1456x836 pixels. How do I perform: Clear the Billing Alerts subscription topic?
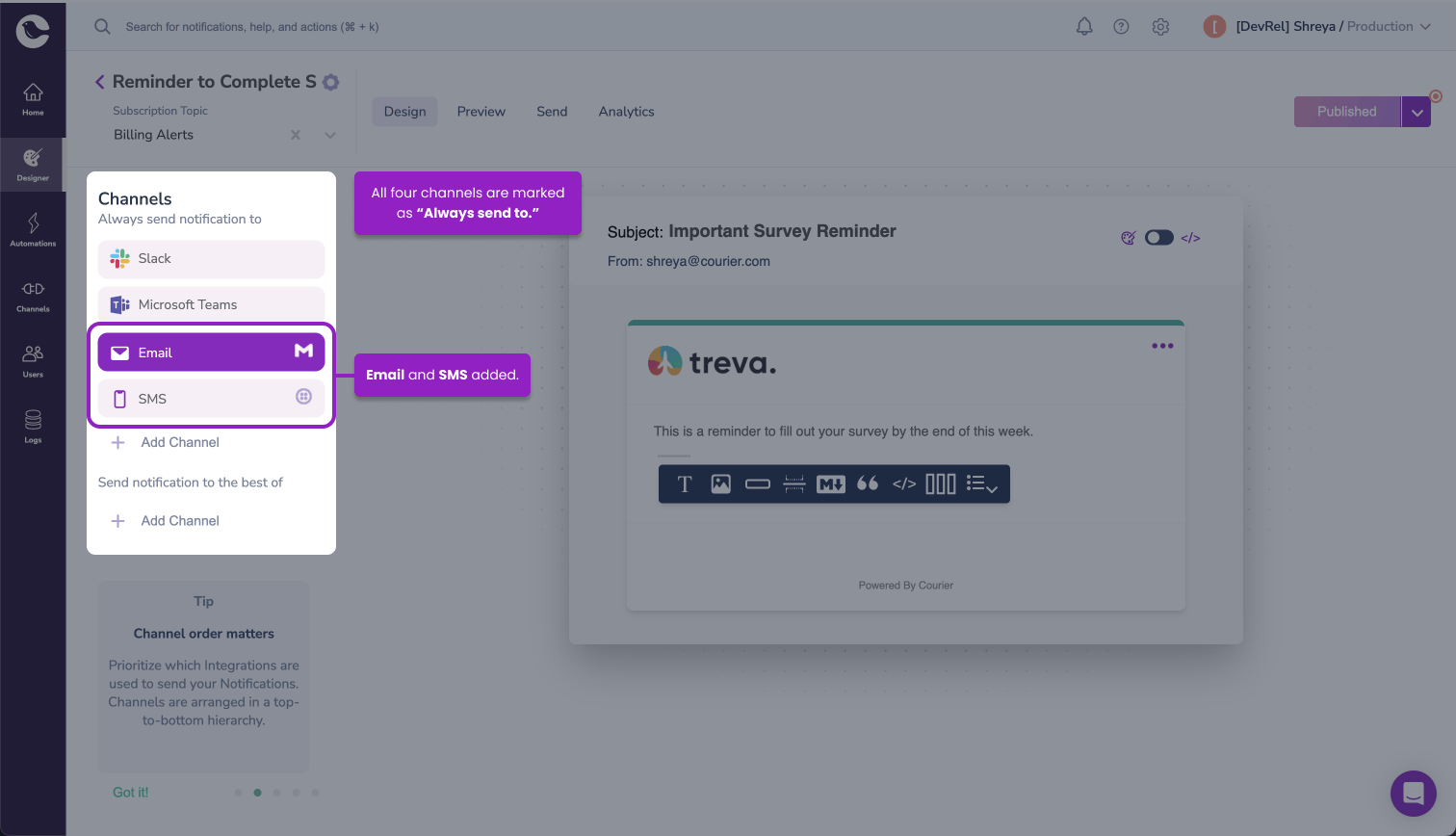pyautogui.click(x=296, y=135)
